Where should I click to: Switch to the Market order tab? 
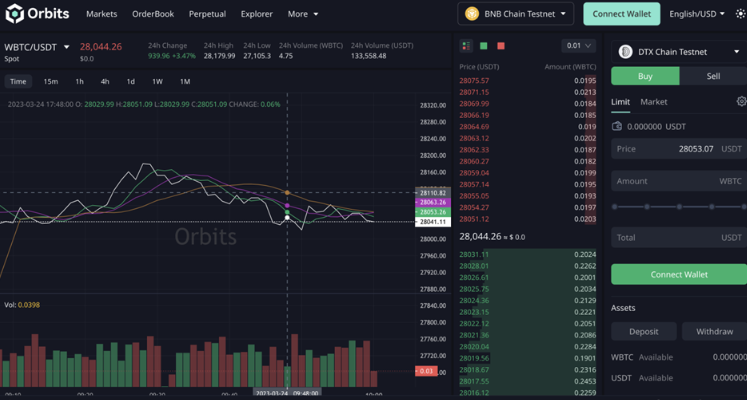[x=654, y=101]
